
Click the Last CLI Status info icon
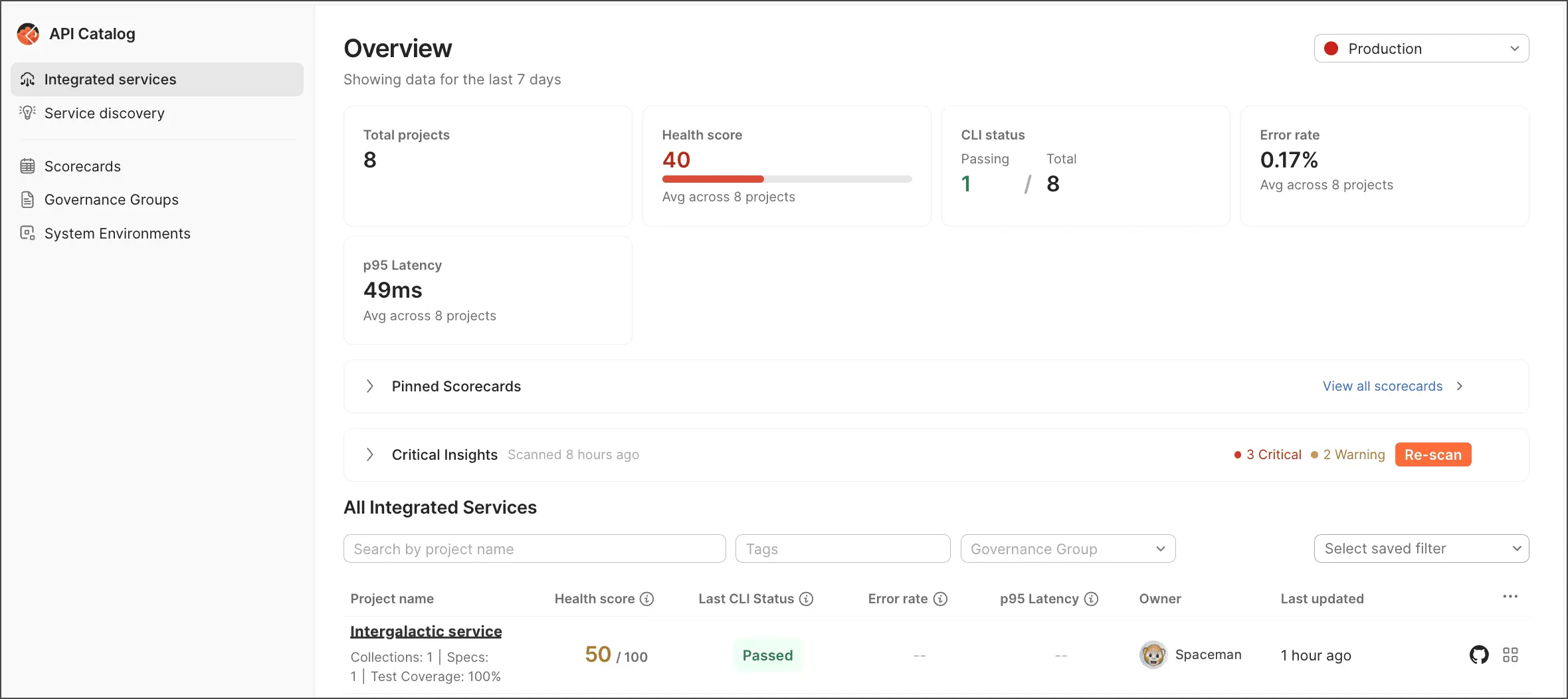point(806,599)
